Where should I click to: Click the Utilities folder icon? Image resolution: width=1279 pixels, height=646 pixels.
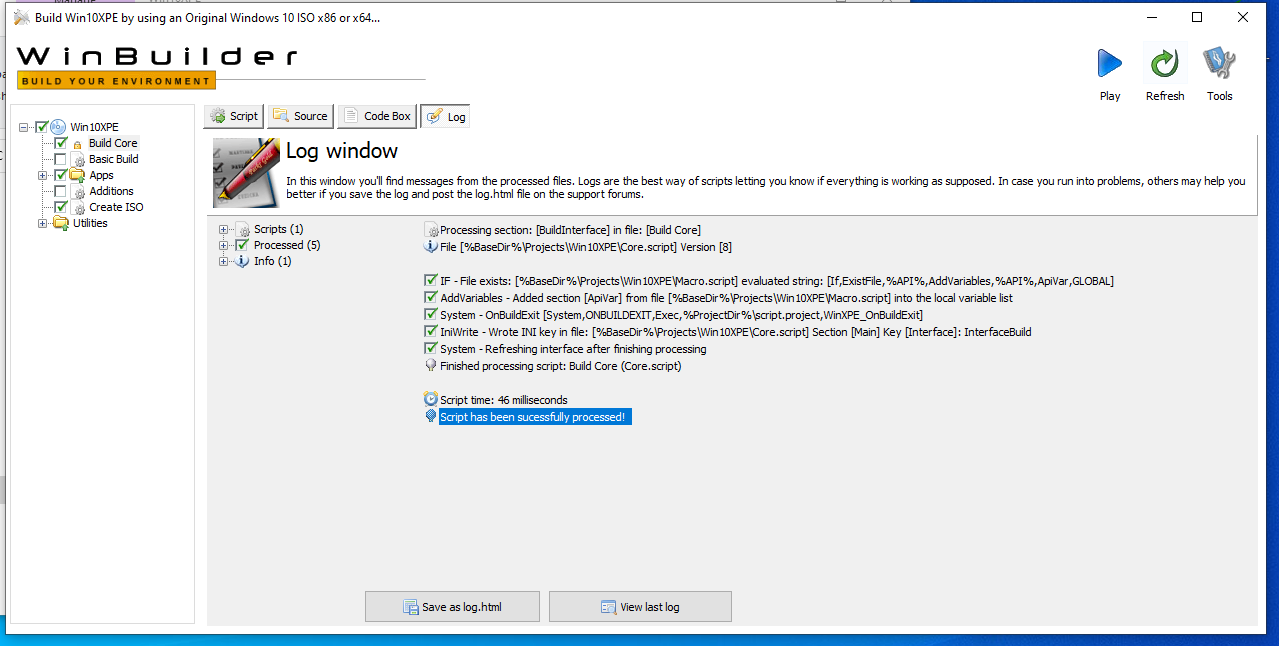60,223
